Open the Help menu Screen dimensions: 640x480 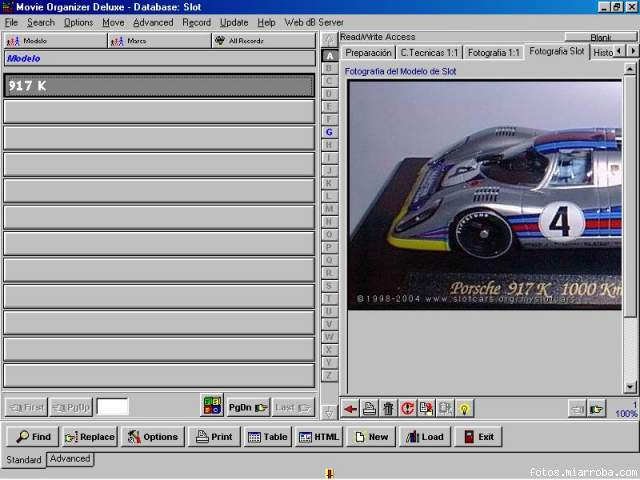266,22
